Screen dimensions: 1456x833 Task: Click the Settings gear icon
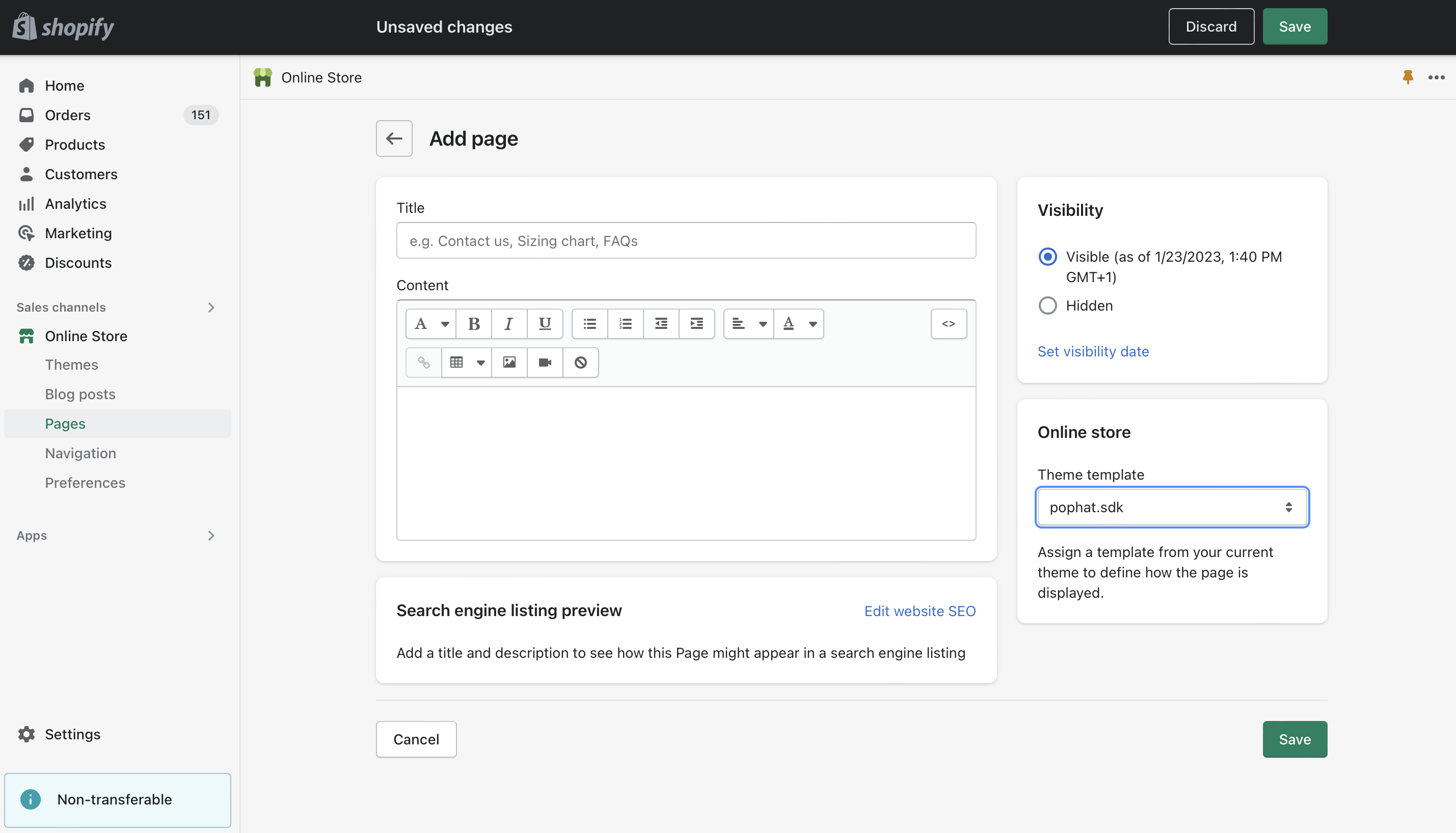[x=26, y=734]
